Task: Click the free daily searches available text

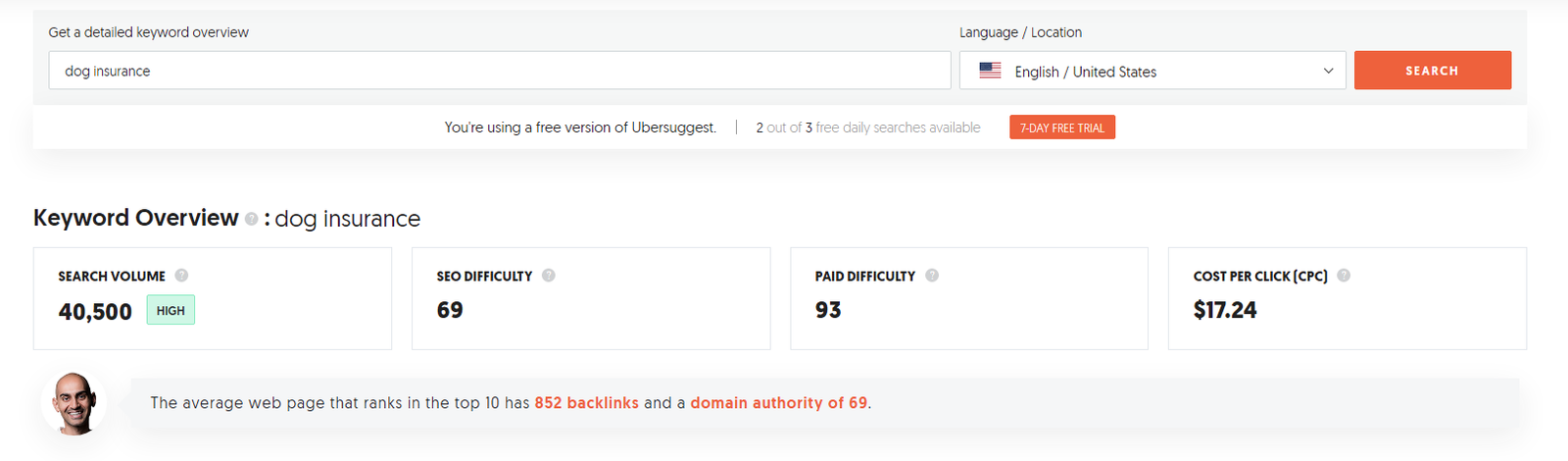Action: click(x=898, y=128)
